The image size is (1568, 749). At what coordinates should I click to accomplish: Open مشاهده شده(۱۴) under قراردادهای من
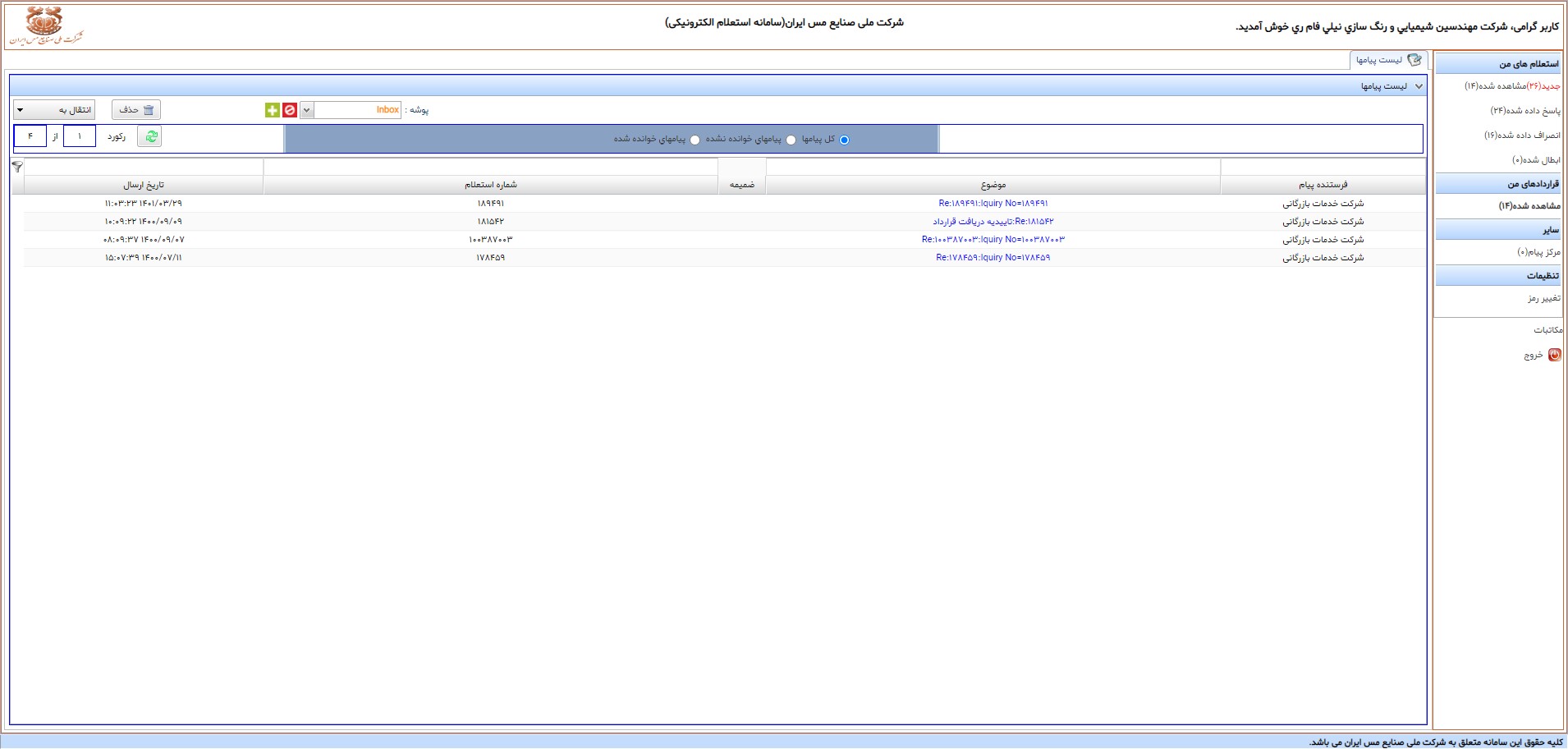1530,206
